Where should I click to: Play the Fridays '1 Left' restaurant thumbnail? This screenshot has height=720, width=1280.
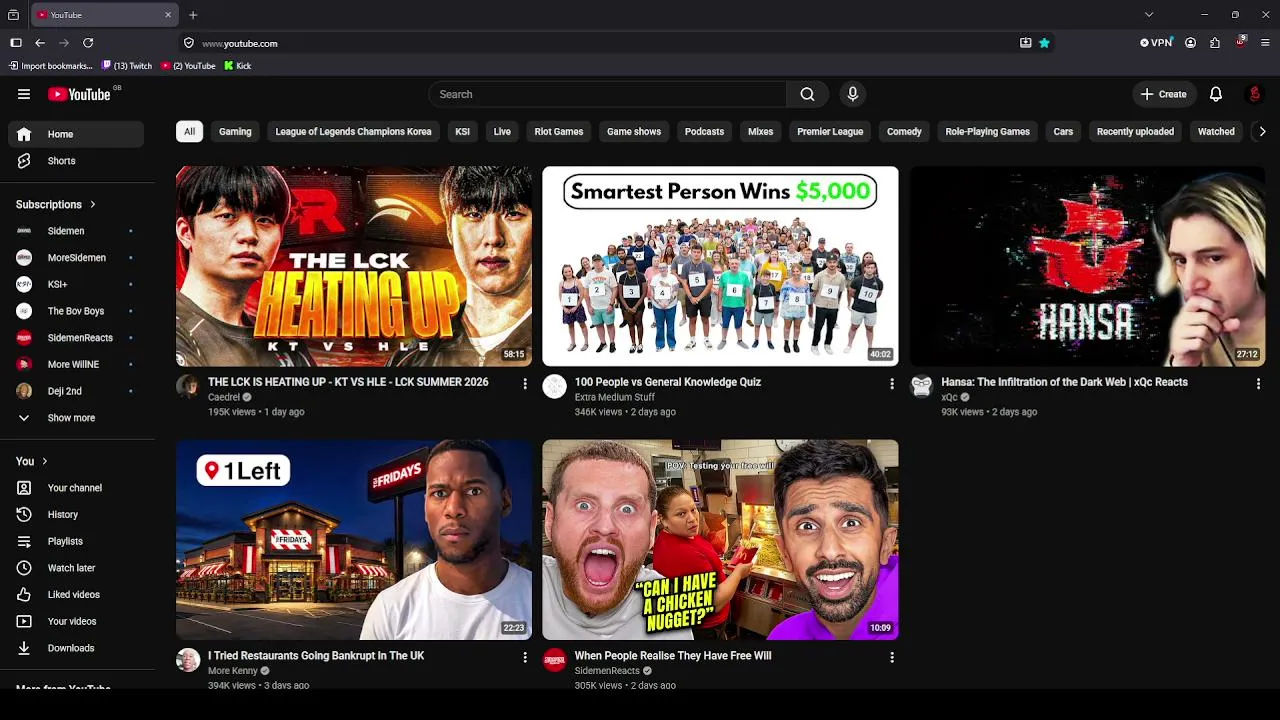(x=354, y=540)
